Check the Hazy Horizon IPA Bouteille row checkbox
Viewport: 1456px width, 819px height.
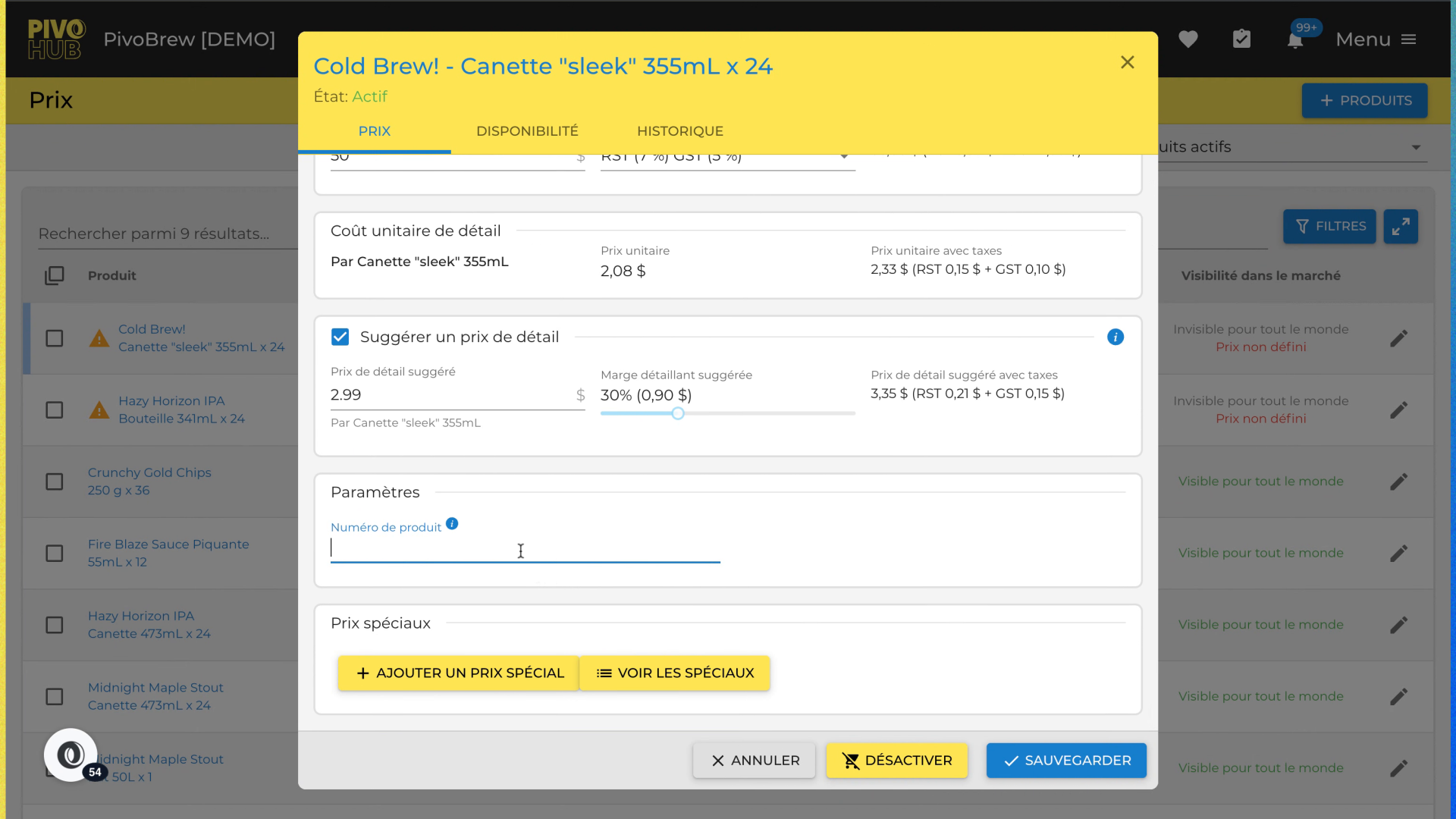[x=55, y=410]
